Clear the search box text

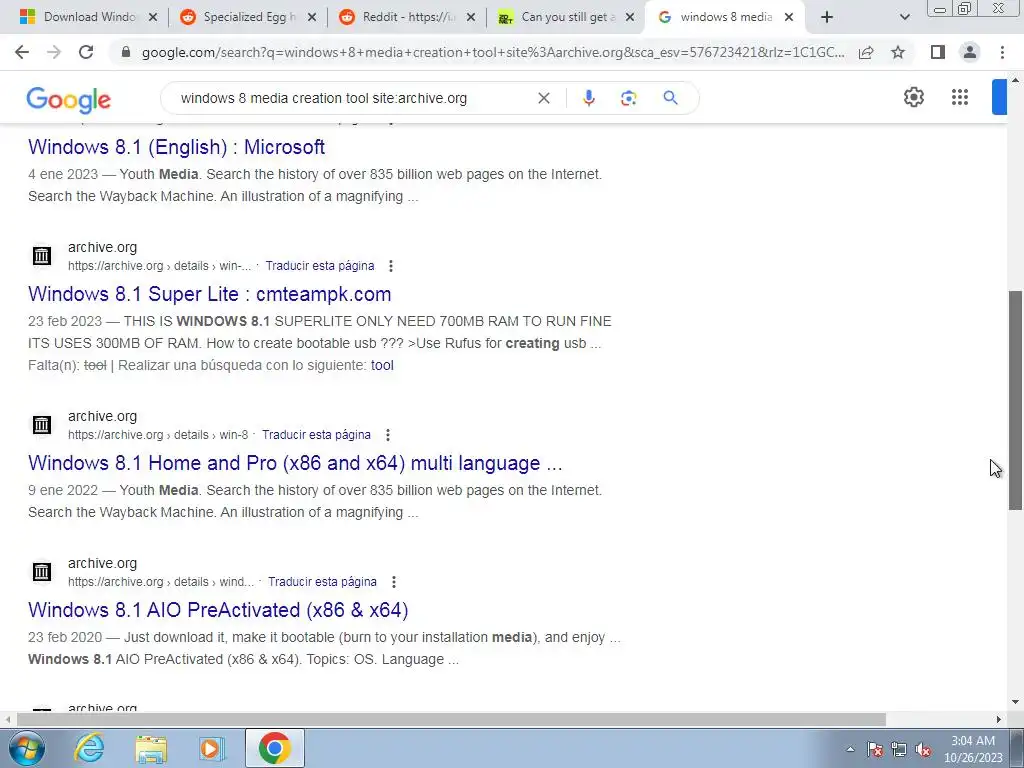tap(543, 98)
